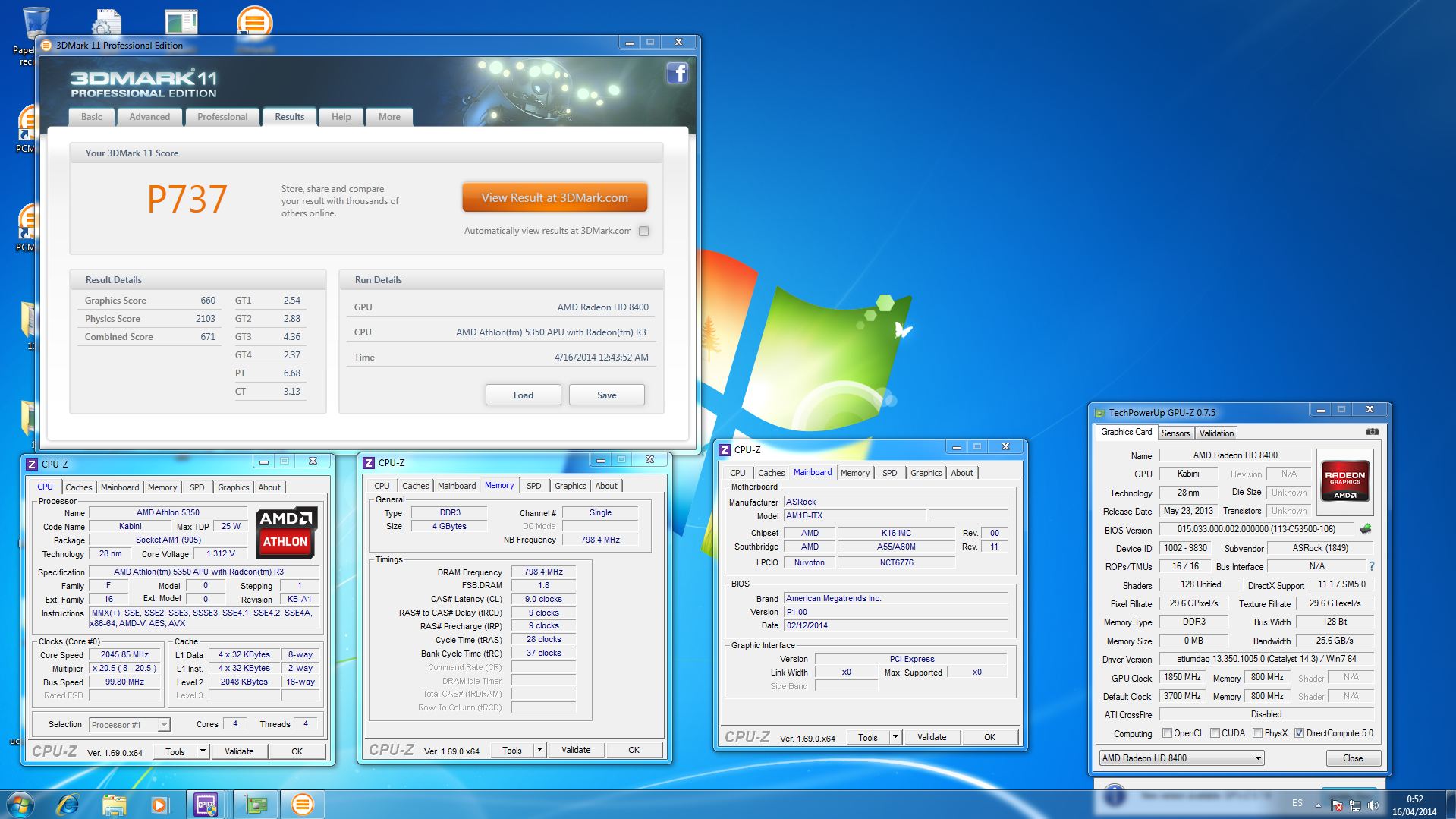Screen dimensions: 1456x819
Task: Click the AMD Athlon logo in CPU-Z
Action: pos(285,532)
